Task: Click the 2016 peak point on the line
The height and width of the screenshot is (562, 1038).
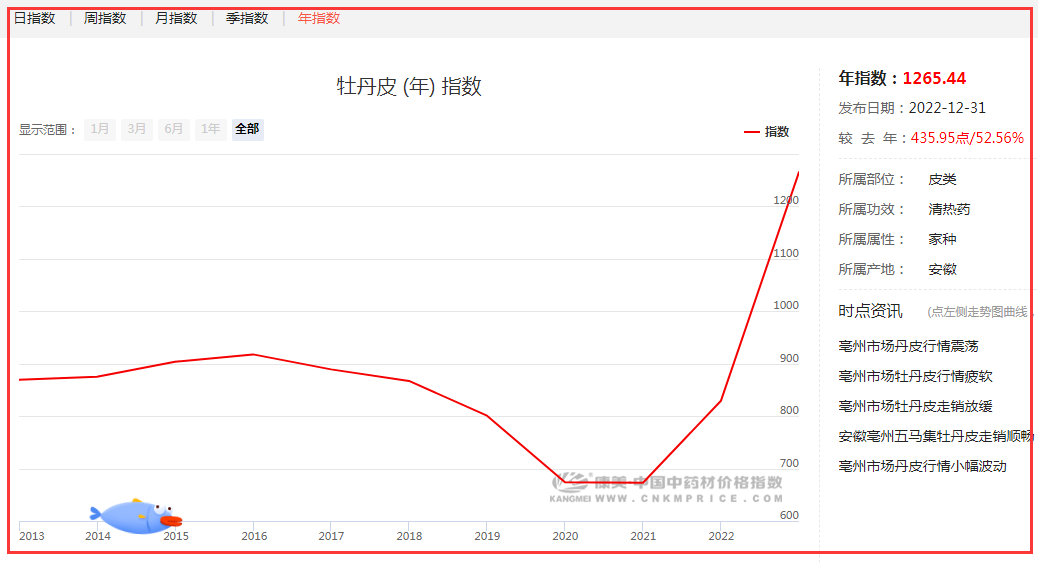Action: (x=254, y=354)
